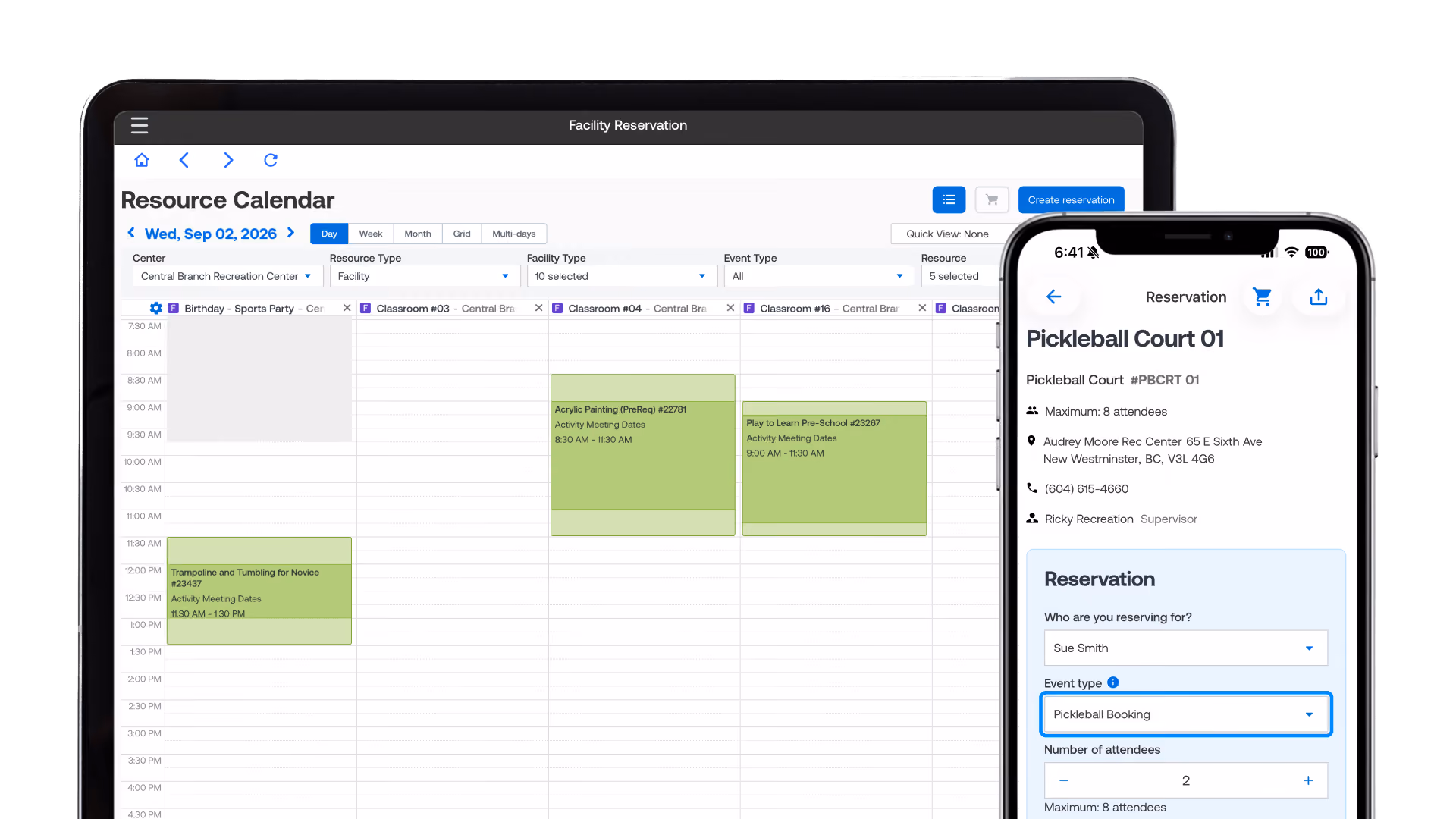Open Play to Learn Pre-School #23267 event

tap(834, 469)
